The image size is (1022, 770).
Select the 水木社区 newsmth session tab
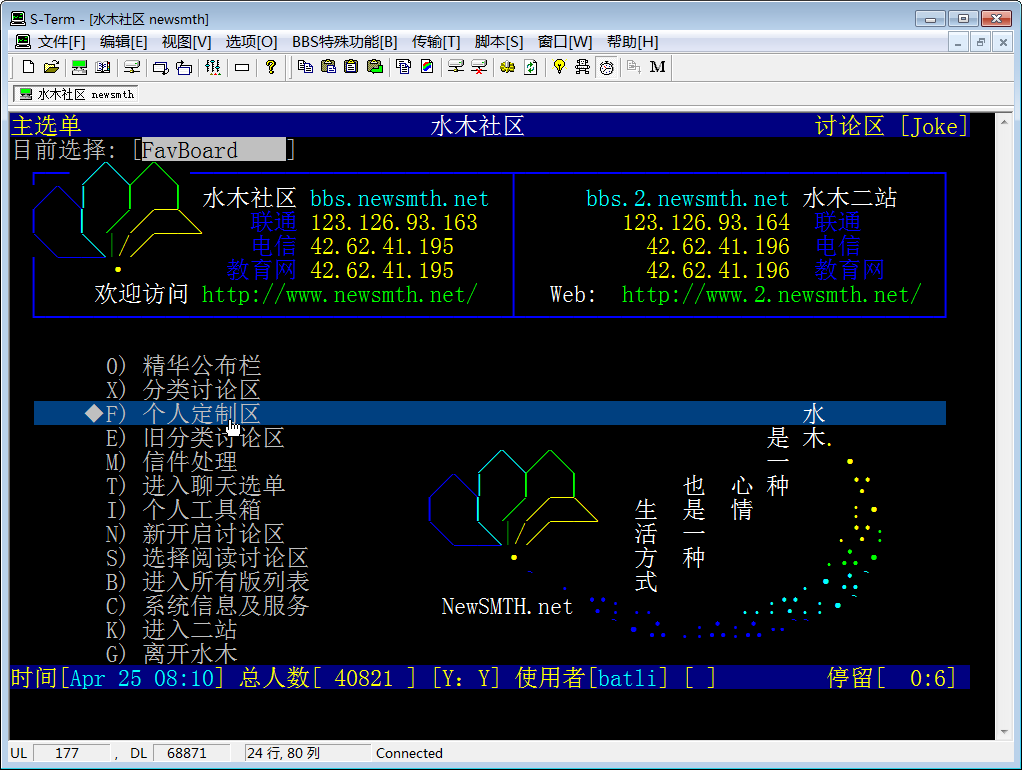point(76,95)
